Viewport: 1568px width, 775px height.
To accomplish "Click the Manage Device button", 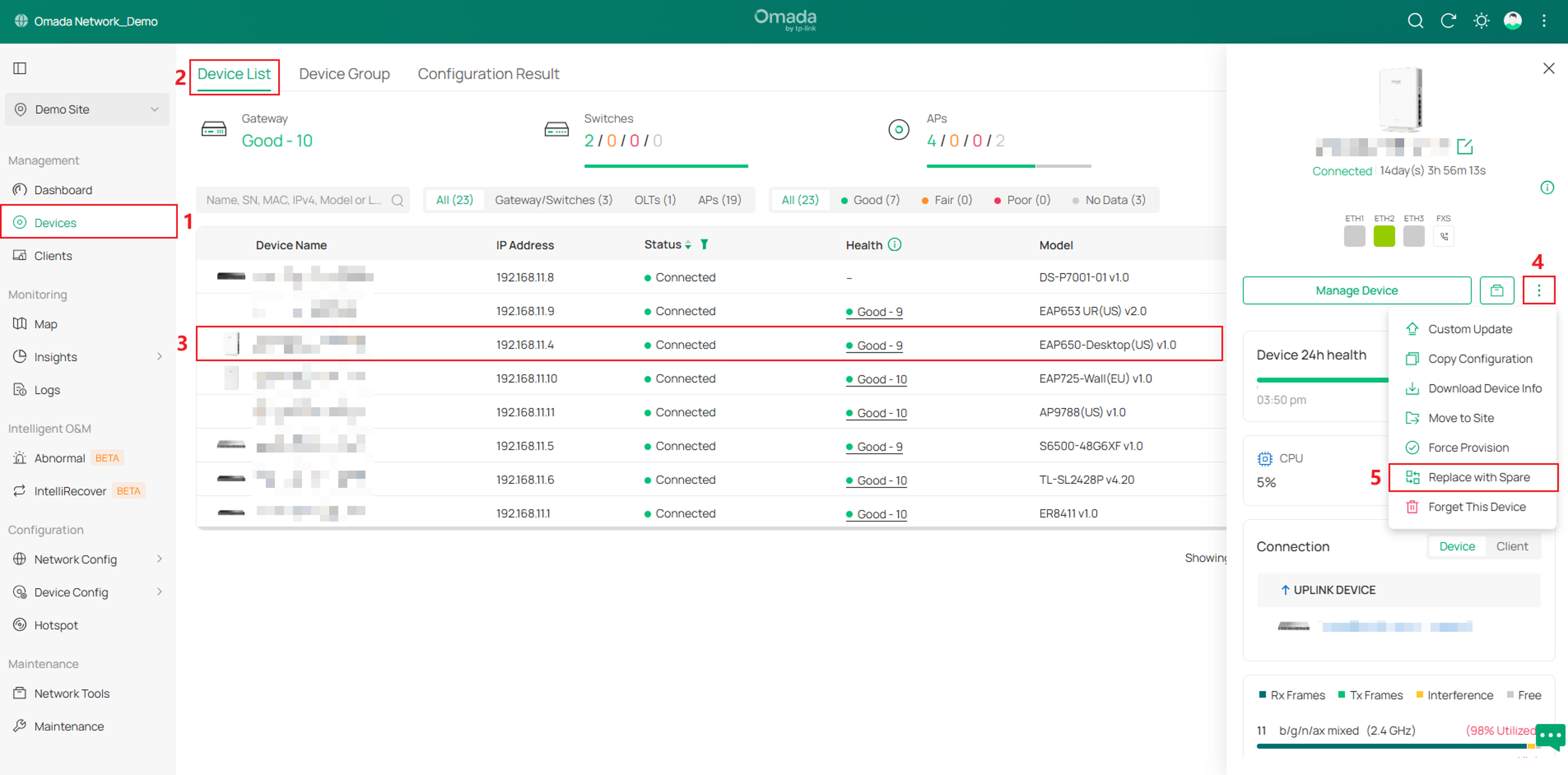I will click(1357, 290).
